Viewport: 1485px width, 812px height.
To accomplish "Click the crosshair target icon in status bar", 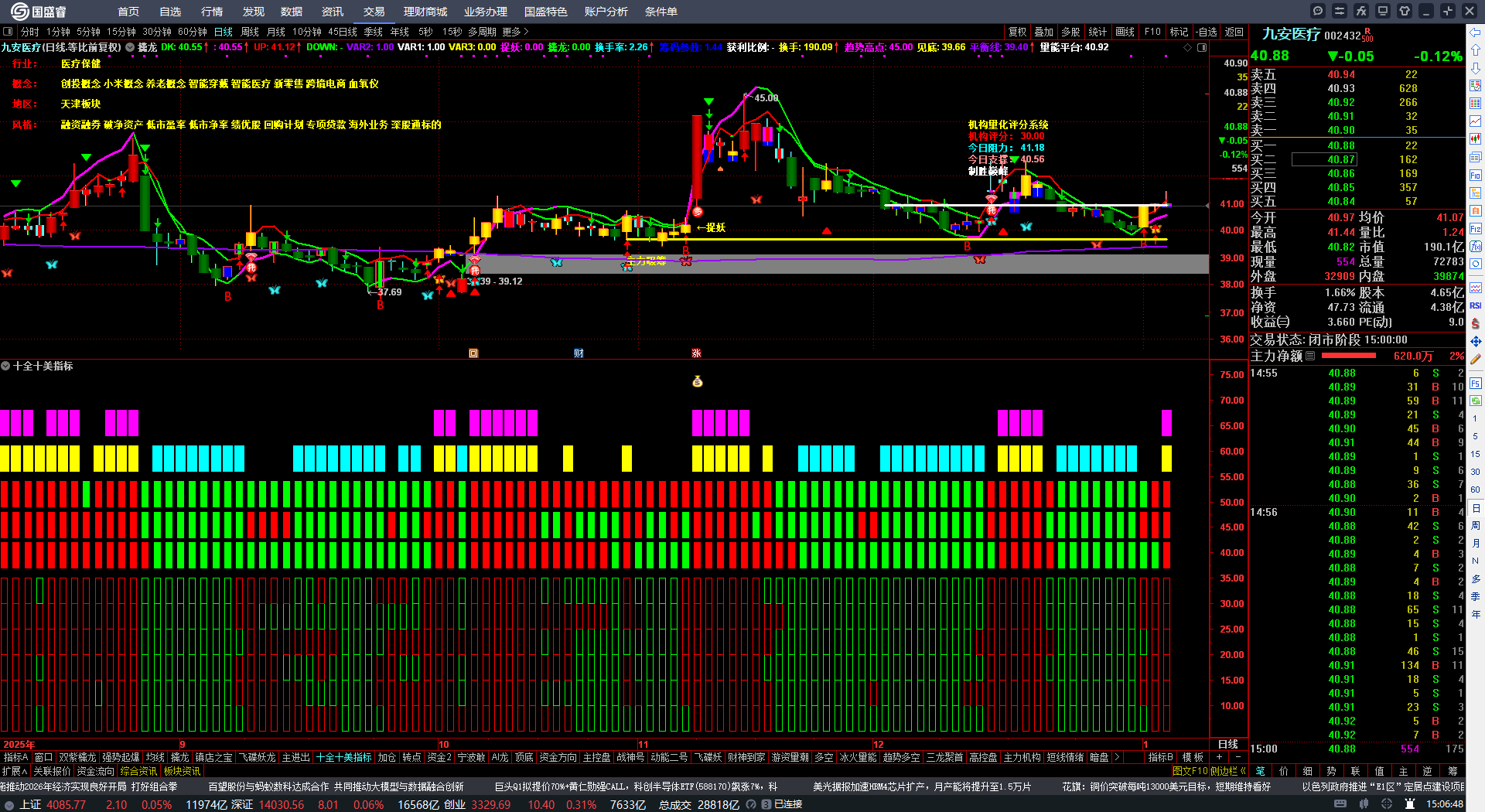I will tap(1388, 804).
